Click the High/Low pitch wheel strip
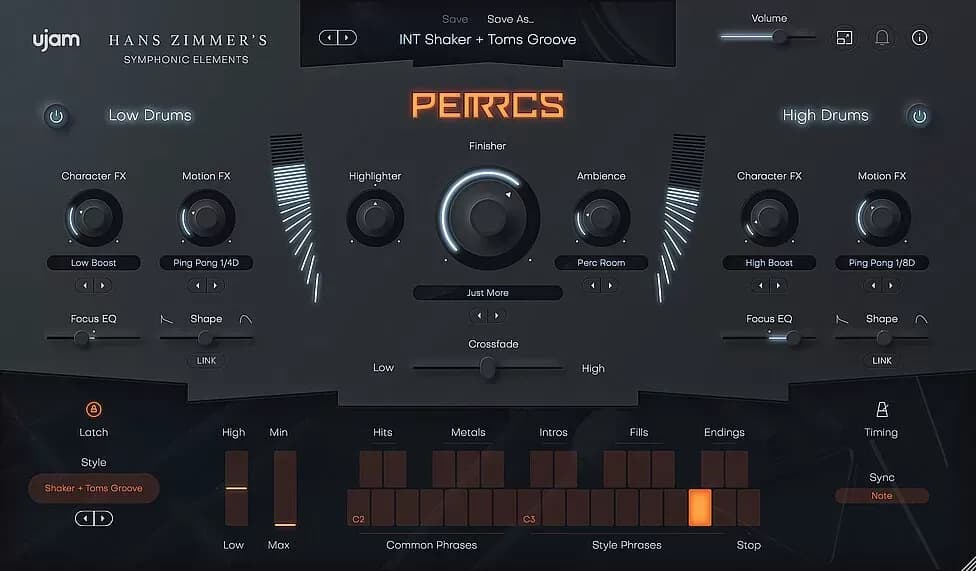The image size is (976, 571). (x=236, y=489)
